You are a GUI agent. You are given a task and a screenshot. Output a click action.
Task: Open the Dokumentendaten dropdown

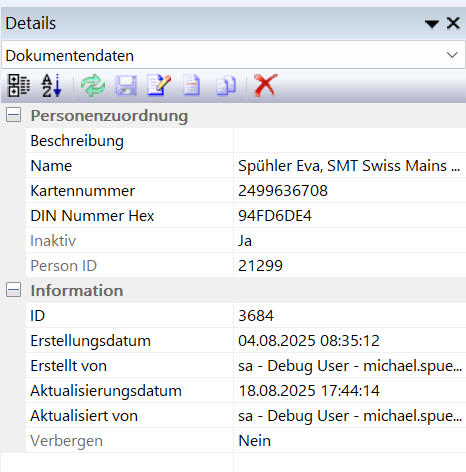click(x=233, y=55)
